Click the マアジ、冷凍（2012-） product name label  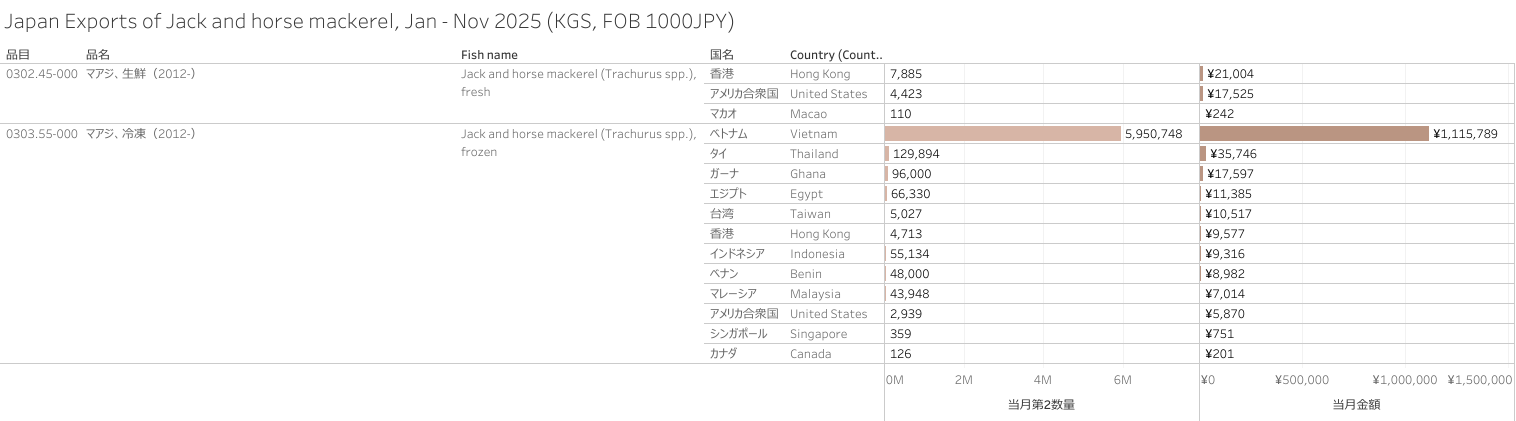(x=140, y=134)
